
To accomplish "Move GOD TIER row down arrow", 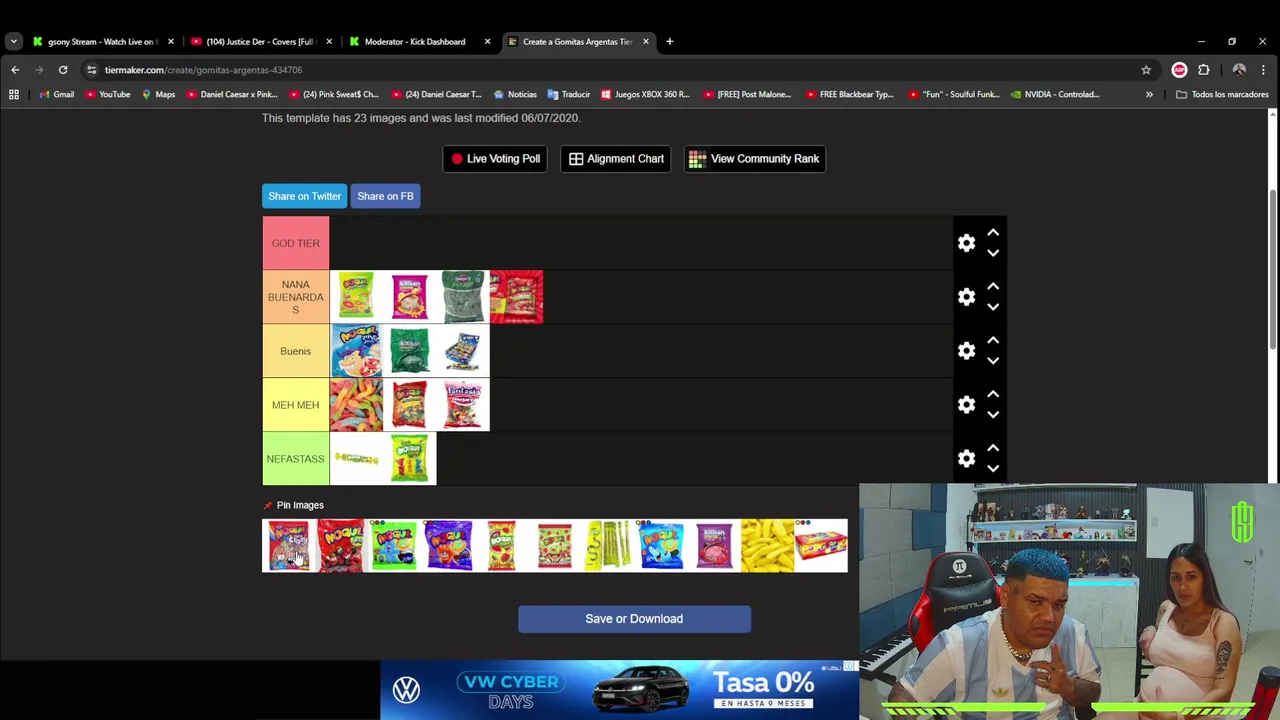I will click(993, 253).
